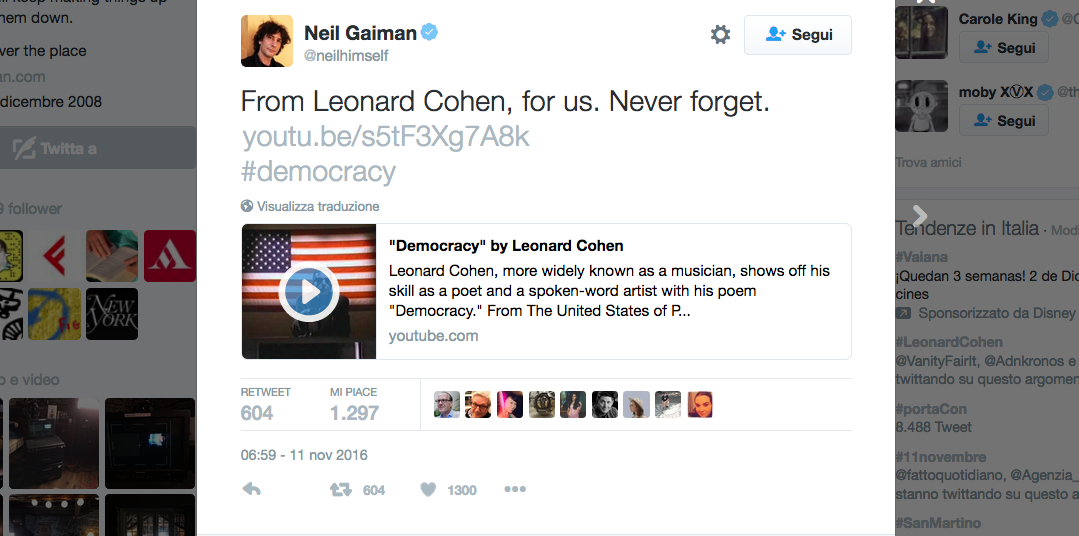The height and width of the screenshot is (536, 1079).
Task: Open the #LeonardCohen trend
Action: [949, 342]
